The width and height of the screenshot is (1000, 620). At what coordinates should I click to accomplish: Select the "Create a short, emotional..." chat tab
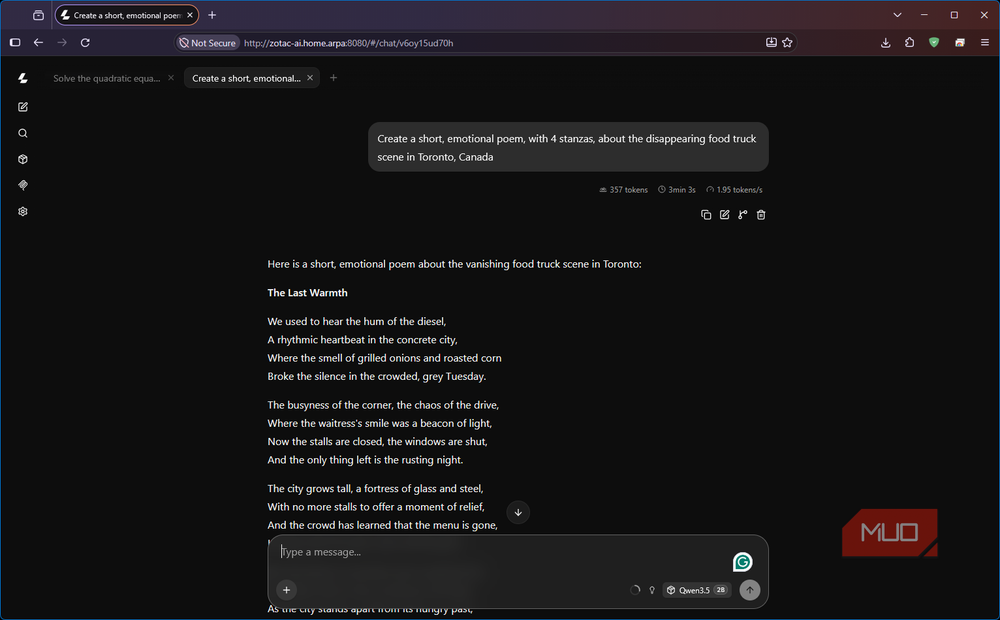246,78
